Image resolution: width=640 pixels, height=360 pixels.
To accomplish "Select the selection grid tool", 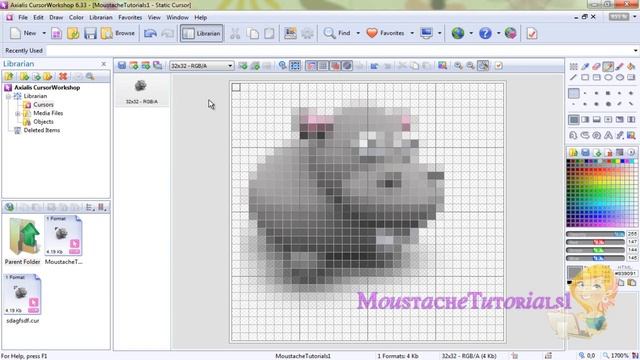I will 573,67.
